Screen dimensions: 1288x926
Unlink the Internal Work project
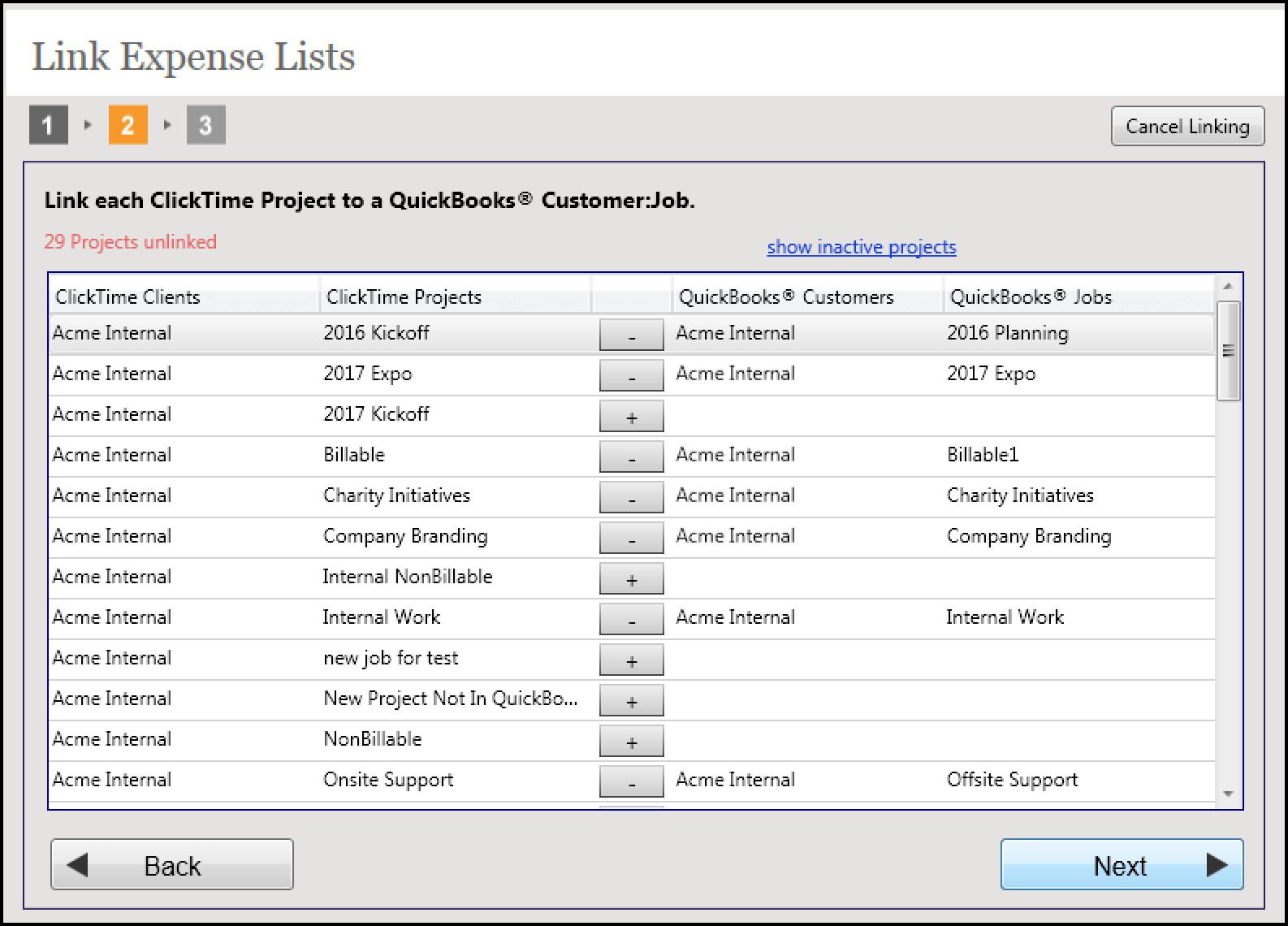(x=631, y=619)
